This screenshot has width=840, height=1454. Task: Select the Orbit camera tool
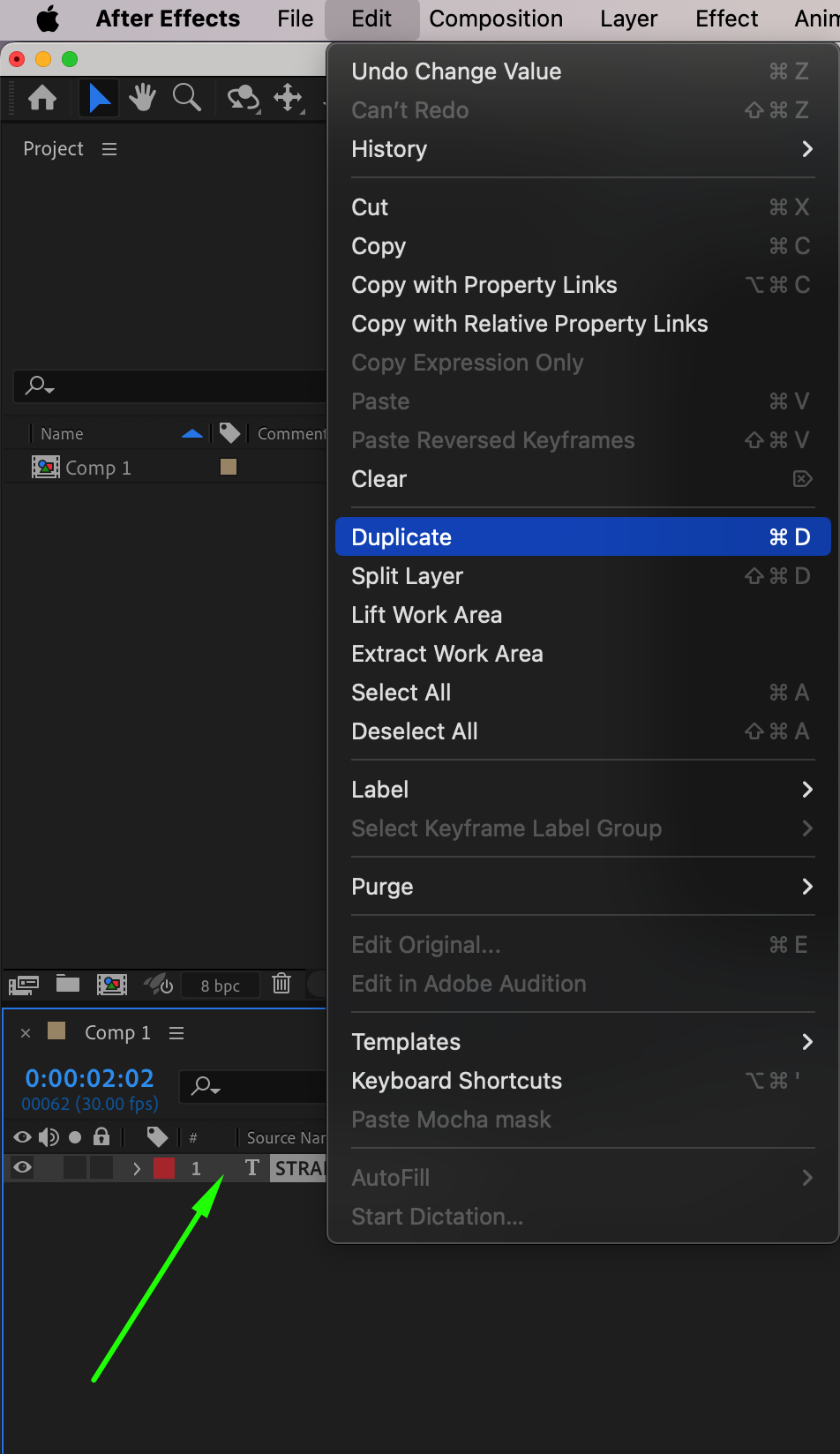[243, 97]
